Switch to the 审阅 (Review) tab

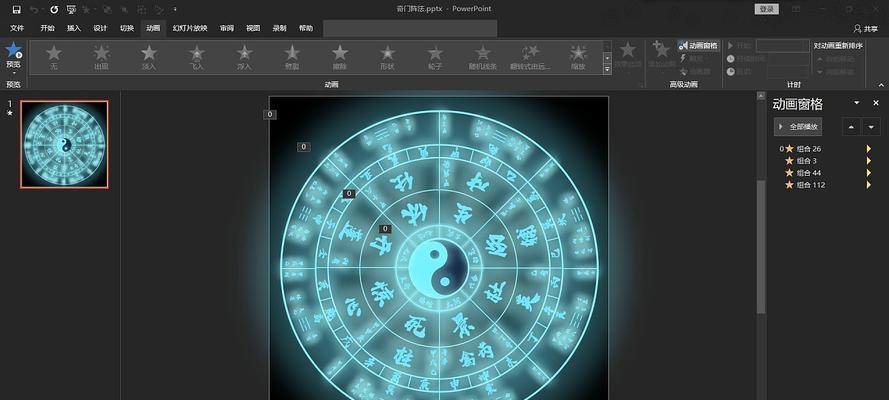(227, 28)
